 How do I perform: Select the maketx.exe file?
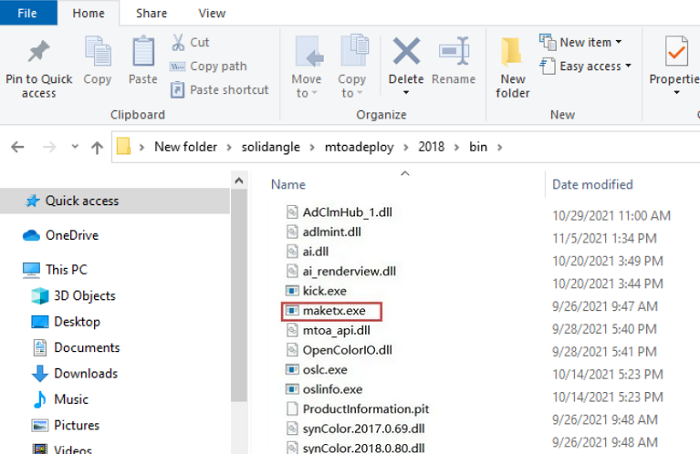[x=332, y=311]
